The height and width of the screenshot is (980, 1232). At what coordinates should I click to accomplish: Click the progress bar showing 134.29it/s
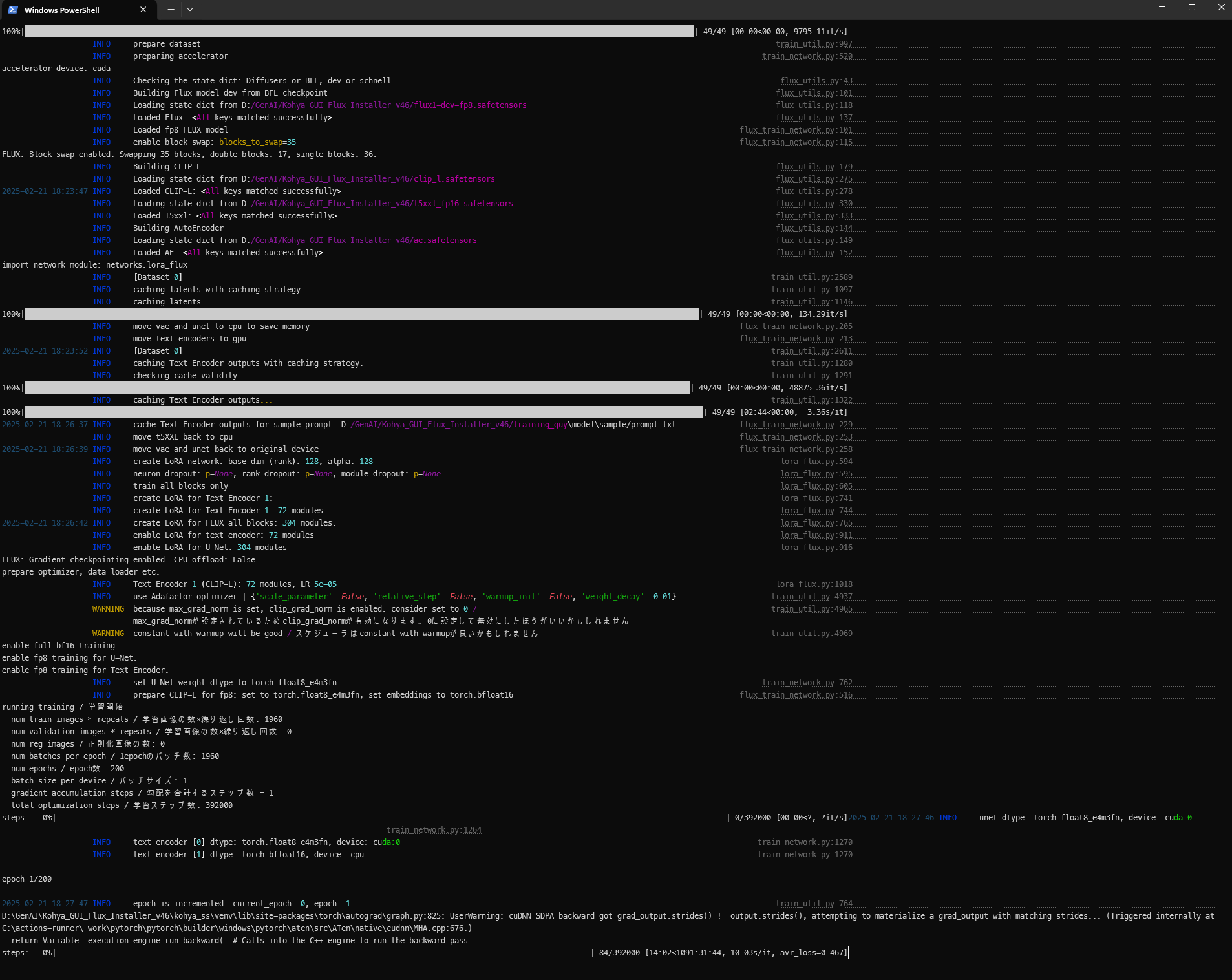pos(361,314)
